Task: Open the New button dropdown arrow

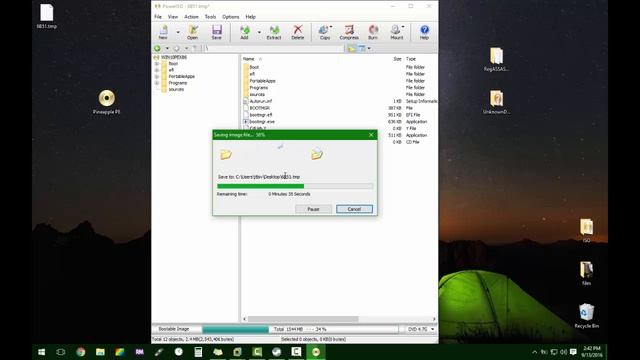Action: [x=178, y=32]
